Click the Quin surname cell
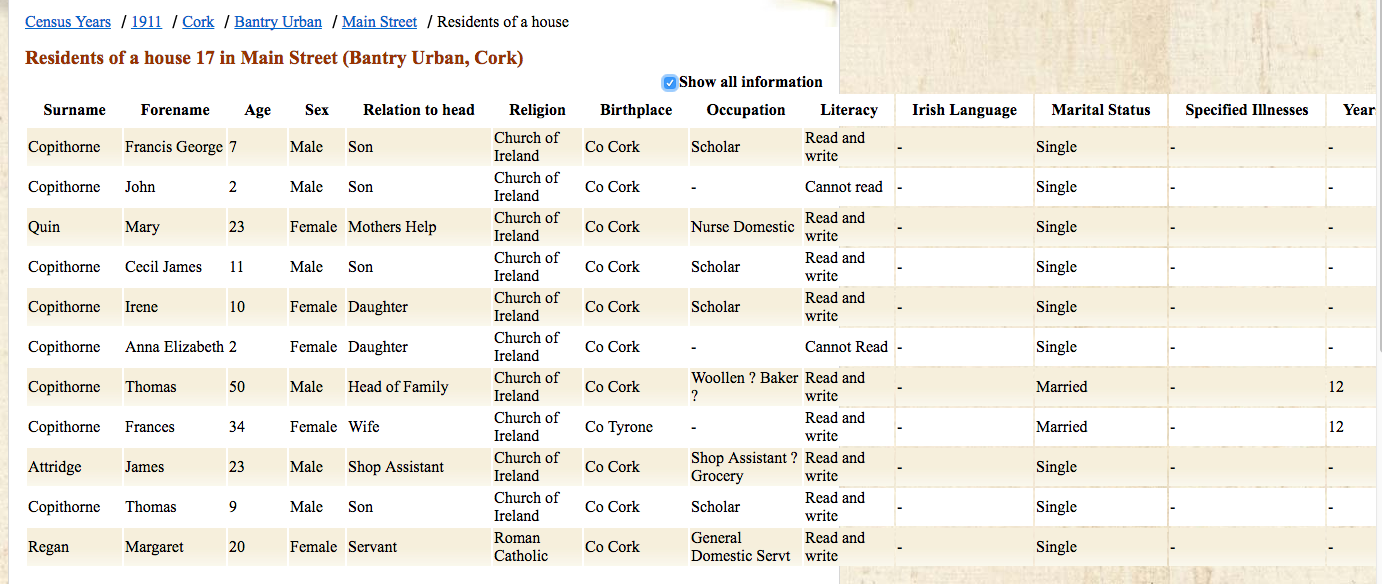Screen dimensions: 1382x584 [44, 227]
